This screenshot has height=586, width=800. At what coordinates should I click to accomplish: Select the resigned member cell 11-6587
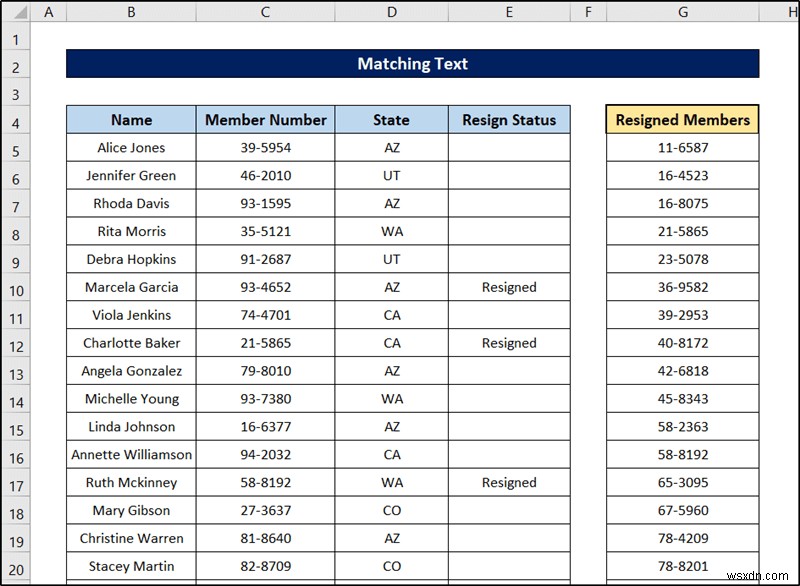pyautogui.click(x=683, y=147)
